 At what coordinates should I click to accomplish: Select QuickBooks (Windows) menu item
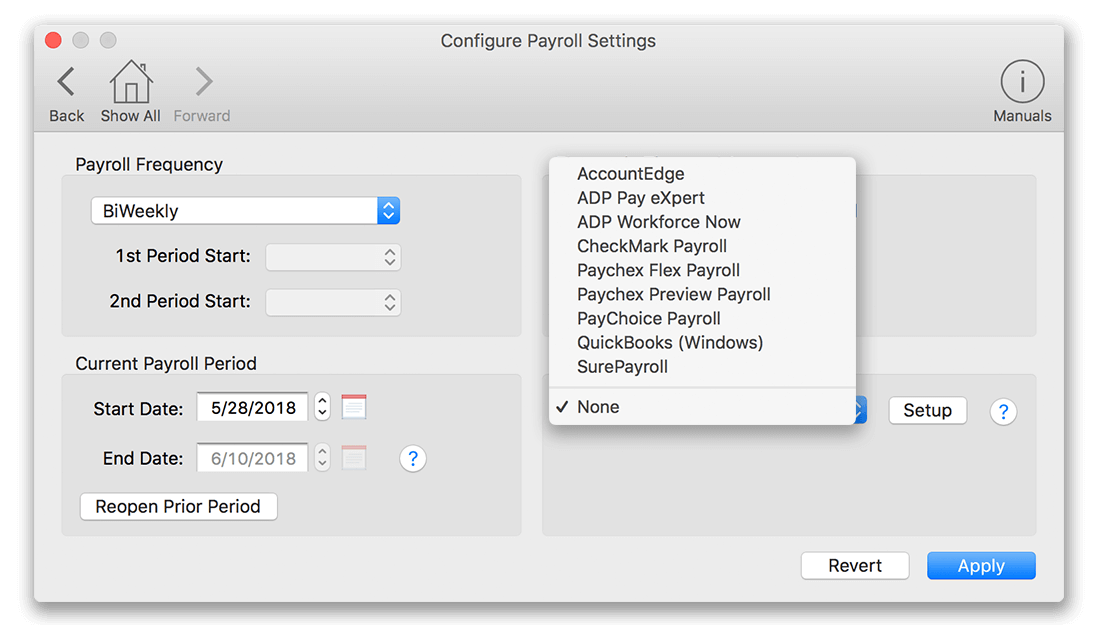[670, 342]
